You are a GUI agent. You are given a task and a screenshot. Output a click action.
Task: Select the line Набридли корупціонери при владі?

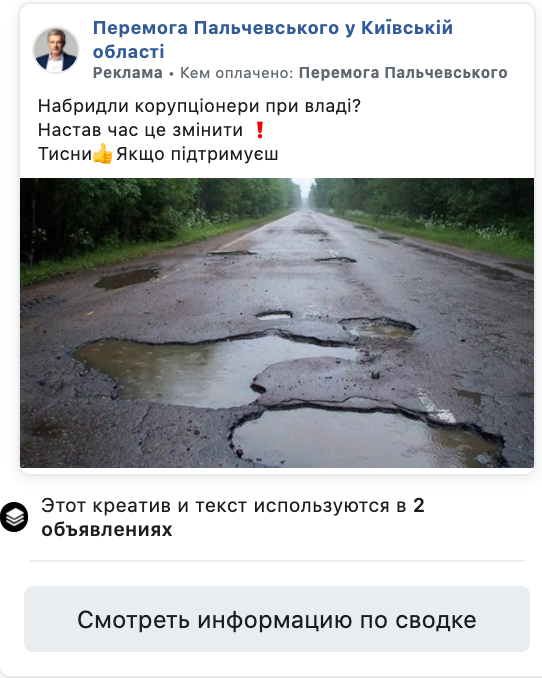click(199, 106)
